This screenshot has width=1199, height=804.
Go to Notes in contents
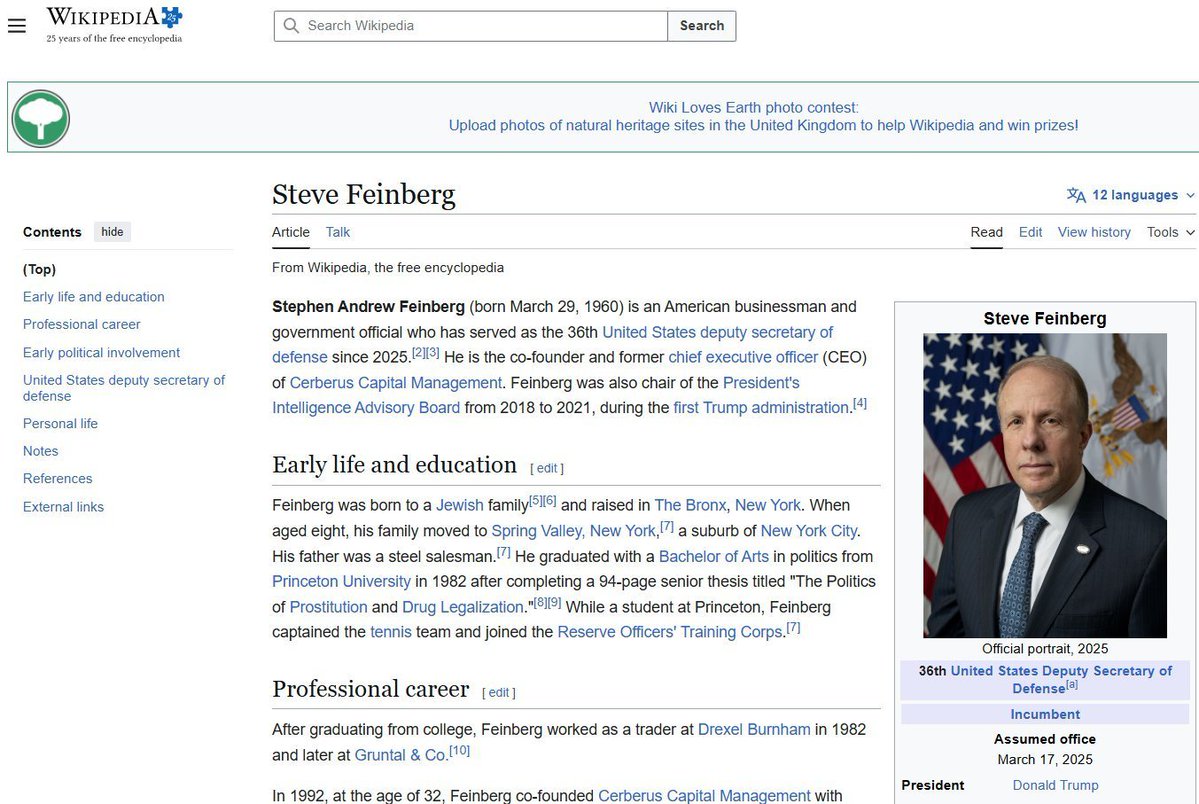pos(41,451)
